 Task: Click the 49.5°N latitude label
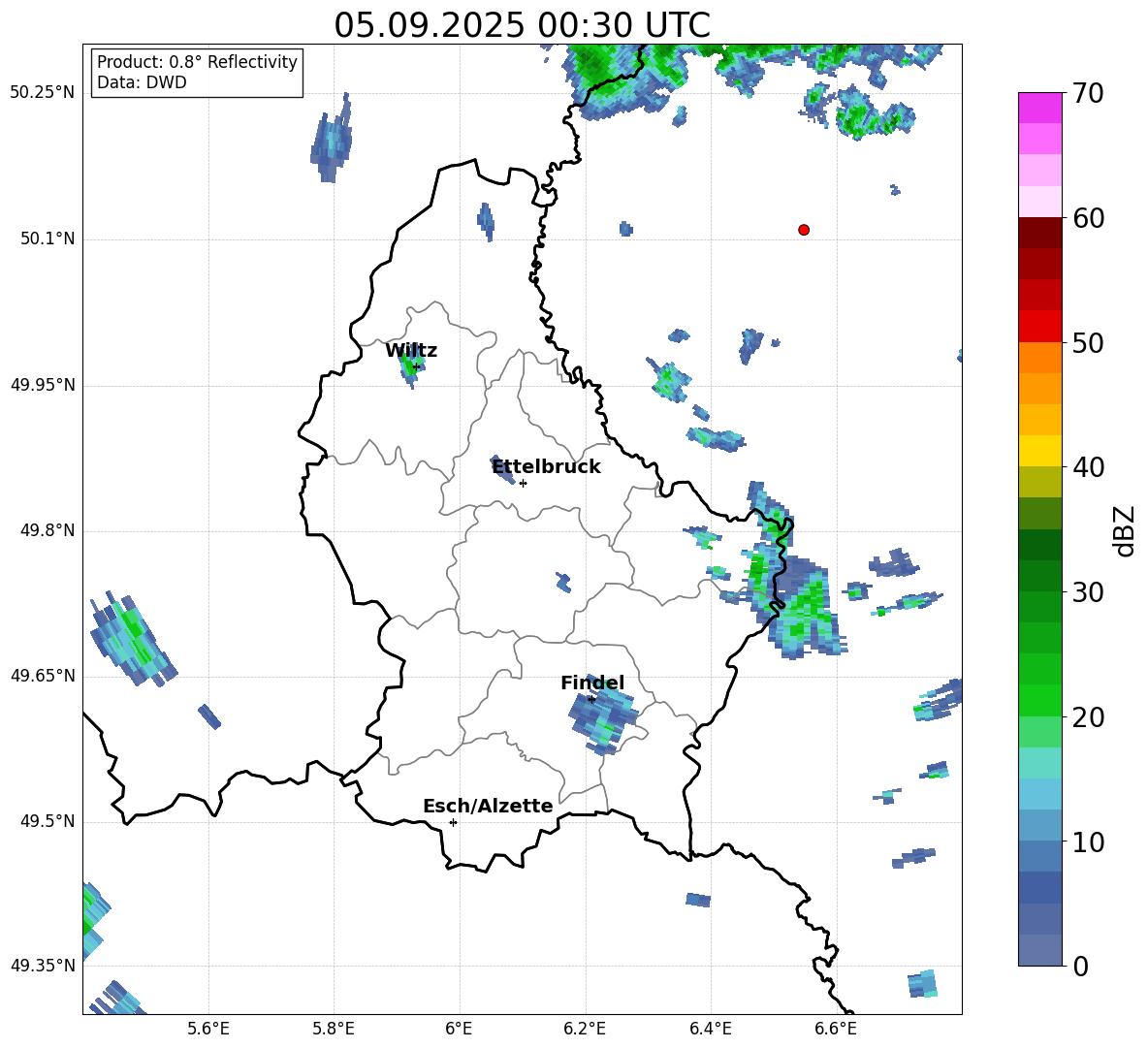(x=48, y=821)
